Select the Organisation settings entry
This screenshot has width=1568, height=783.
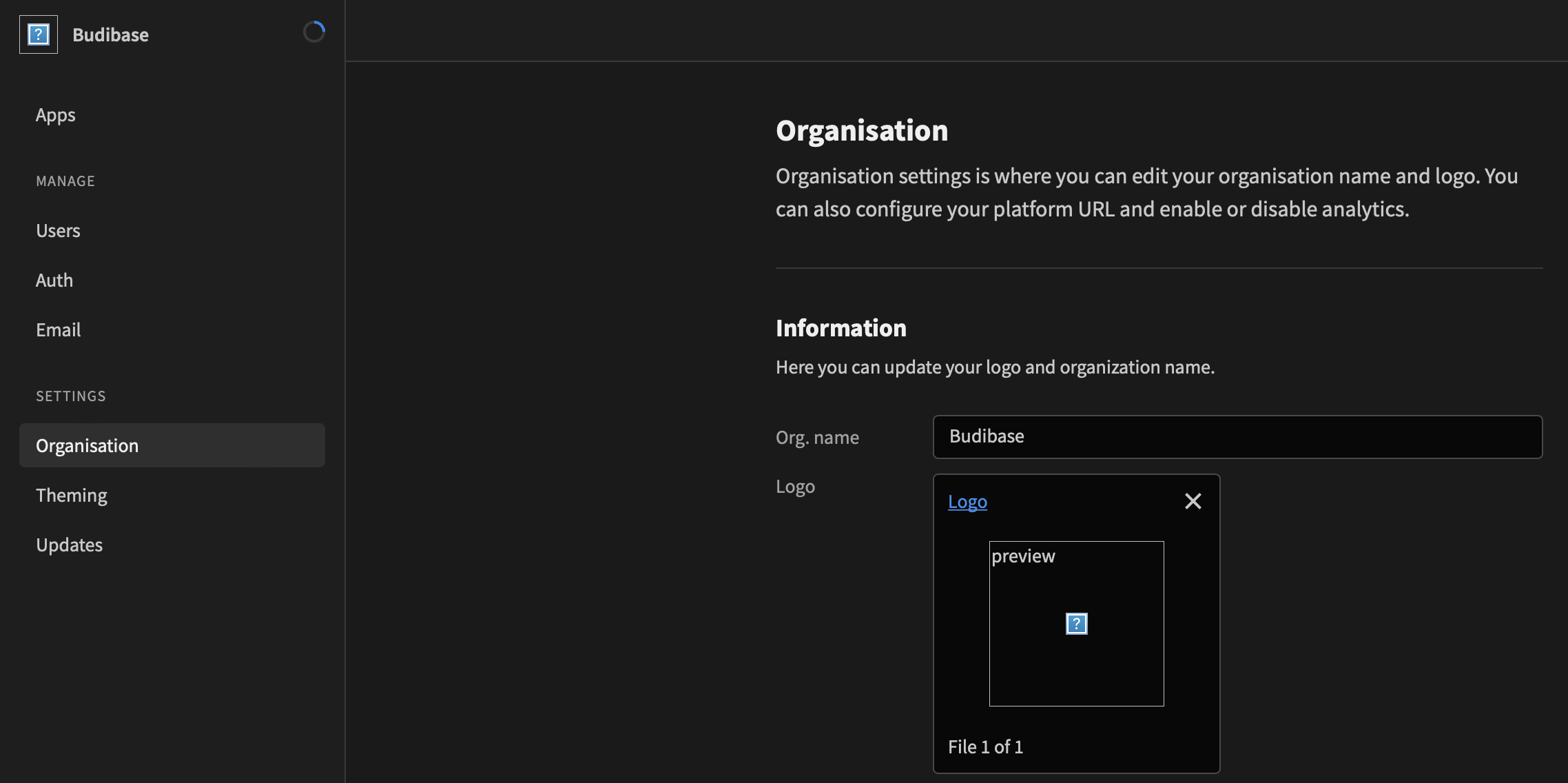[87, 445]
